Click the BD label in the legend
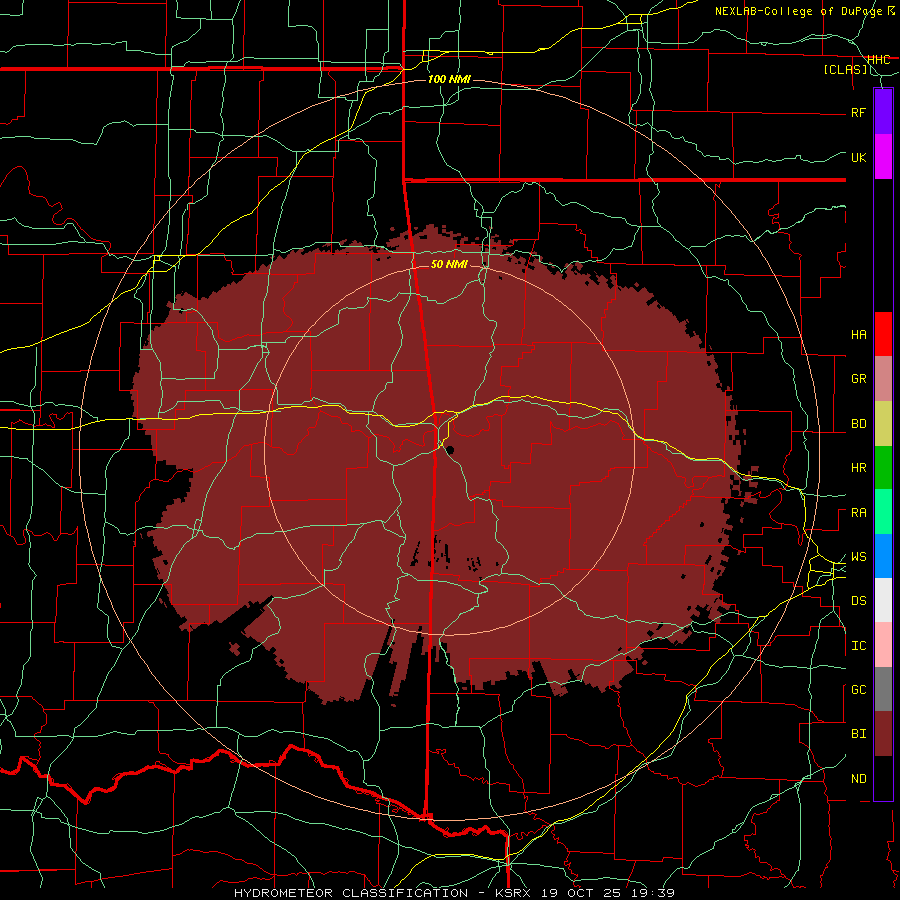The image size is (900, 900). [859, 424]
